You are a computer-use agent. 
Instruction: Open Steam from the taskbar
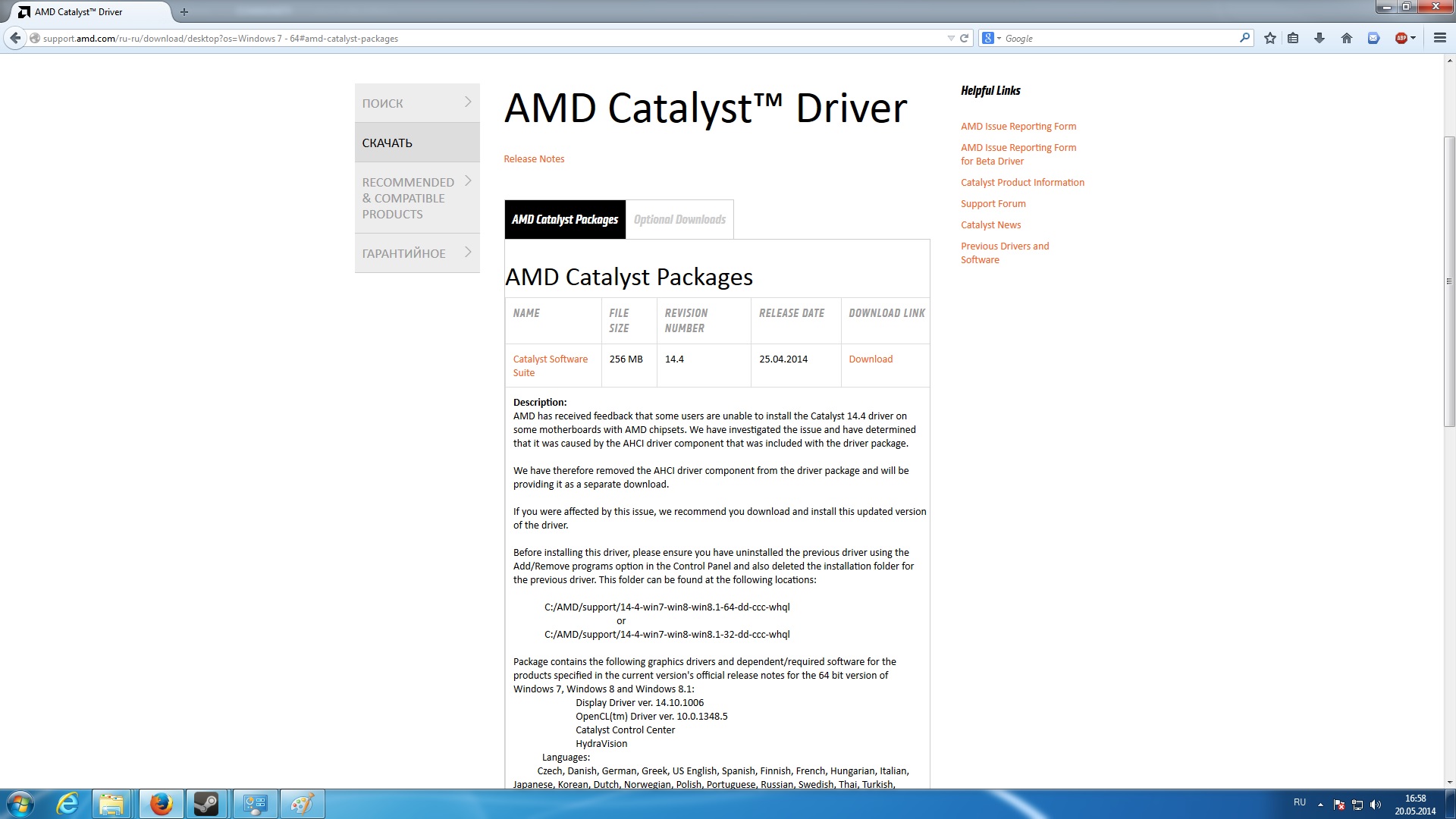pyautogui.click(x=206, y=804)
